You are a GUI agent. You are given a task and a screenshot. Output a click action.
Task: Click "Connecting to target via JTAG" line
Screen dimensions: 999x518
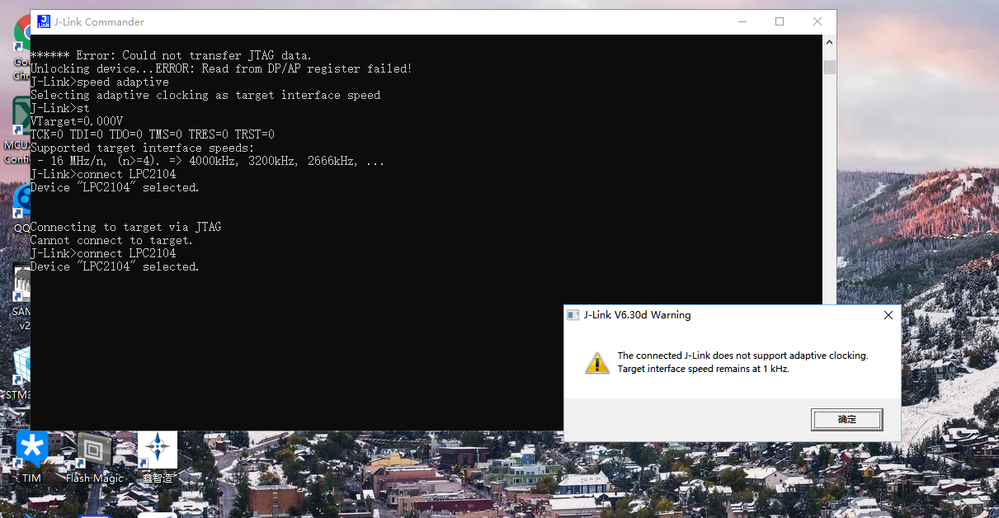coord(126,227)
